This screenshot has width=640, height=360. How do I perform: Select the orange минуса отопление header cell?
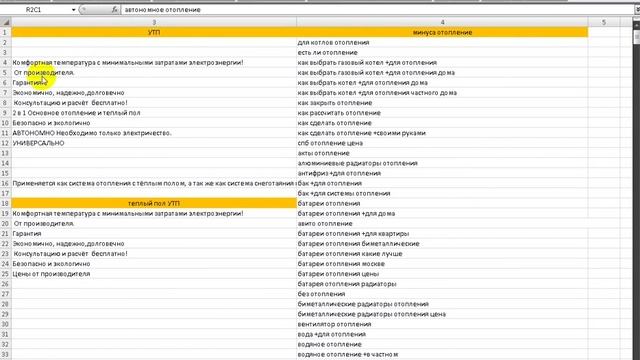click(x=442, y=32)
